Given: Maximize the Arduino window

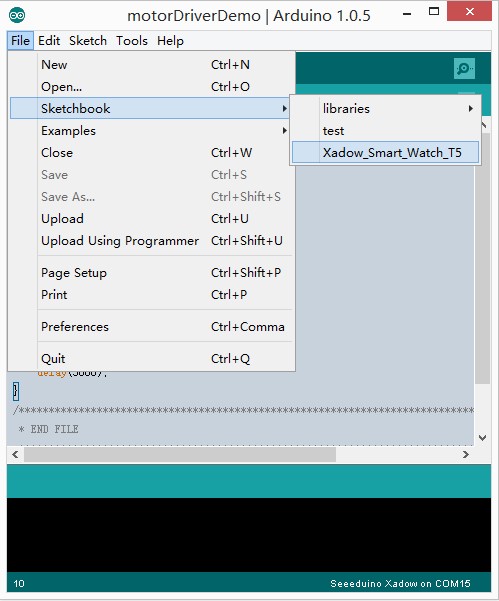Looking at the screenshot, I should point(433,12).
